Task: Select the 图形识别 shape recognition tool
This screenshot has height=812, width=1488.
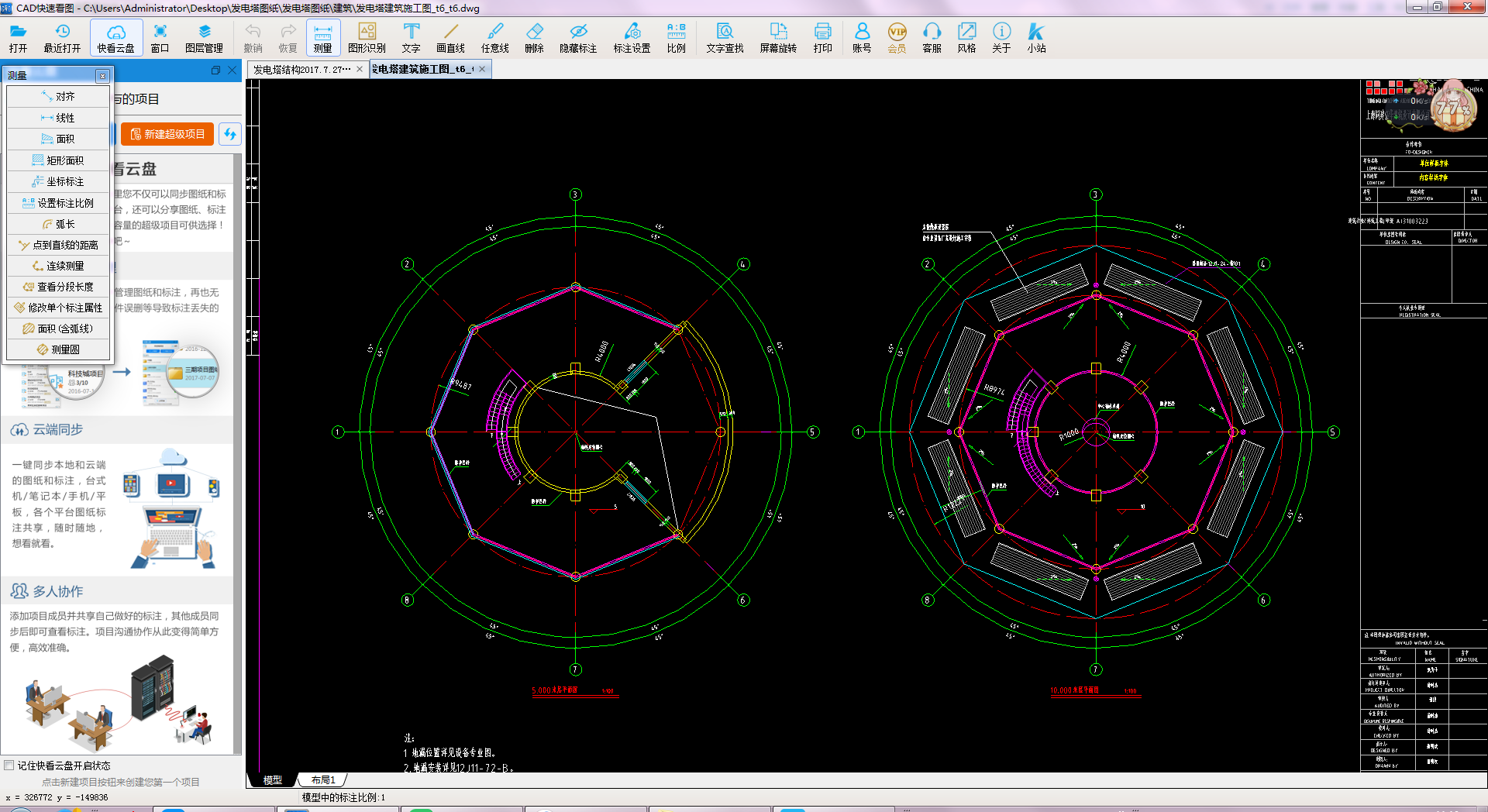Action: [x=367, y=38]
